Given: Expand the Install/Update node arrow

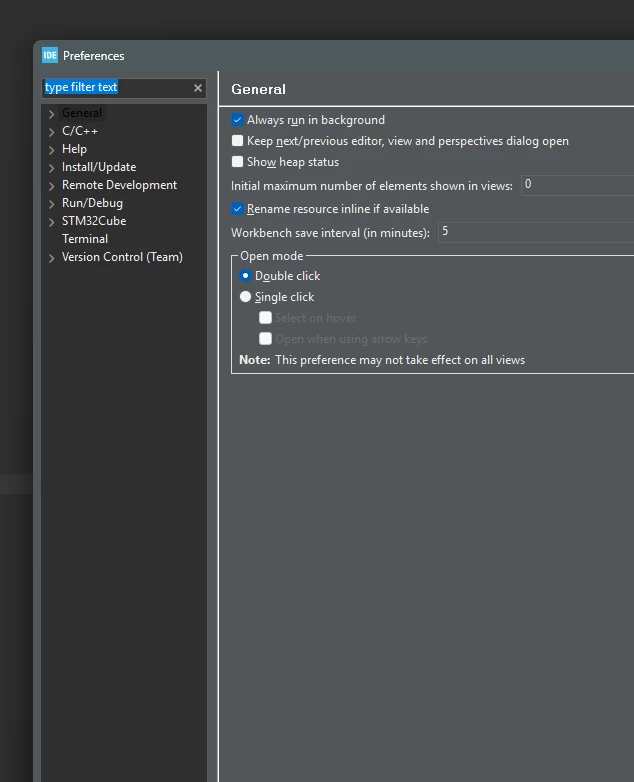Looking at the screenshot, I should [x=51, y=168].
